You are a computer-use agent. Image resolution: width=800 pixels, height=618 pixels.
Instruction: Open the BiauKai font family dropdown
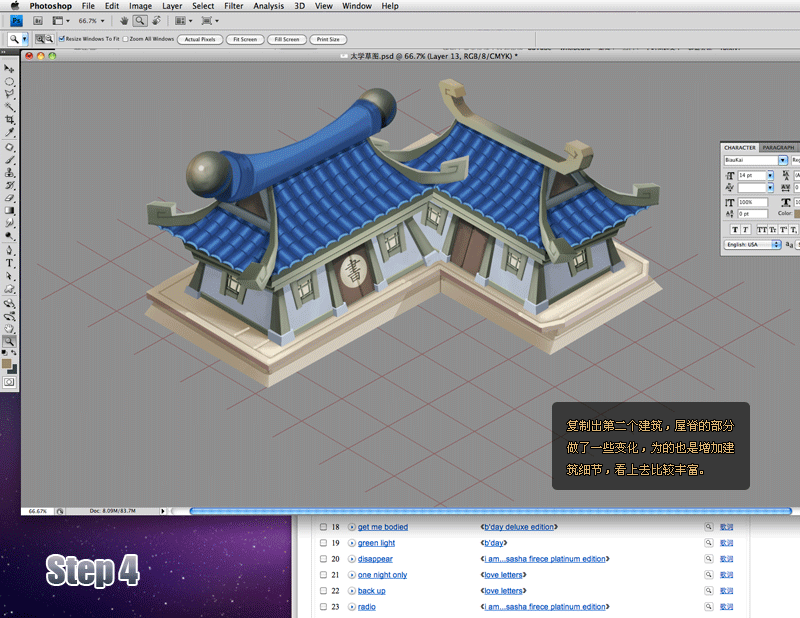tap(783, 160)
